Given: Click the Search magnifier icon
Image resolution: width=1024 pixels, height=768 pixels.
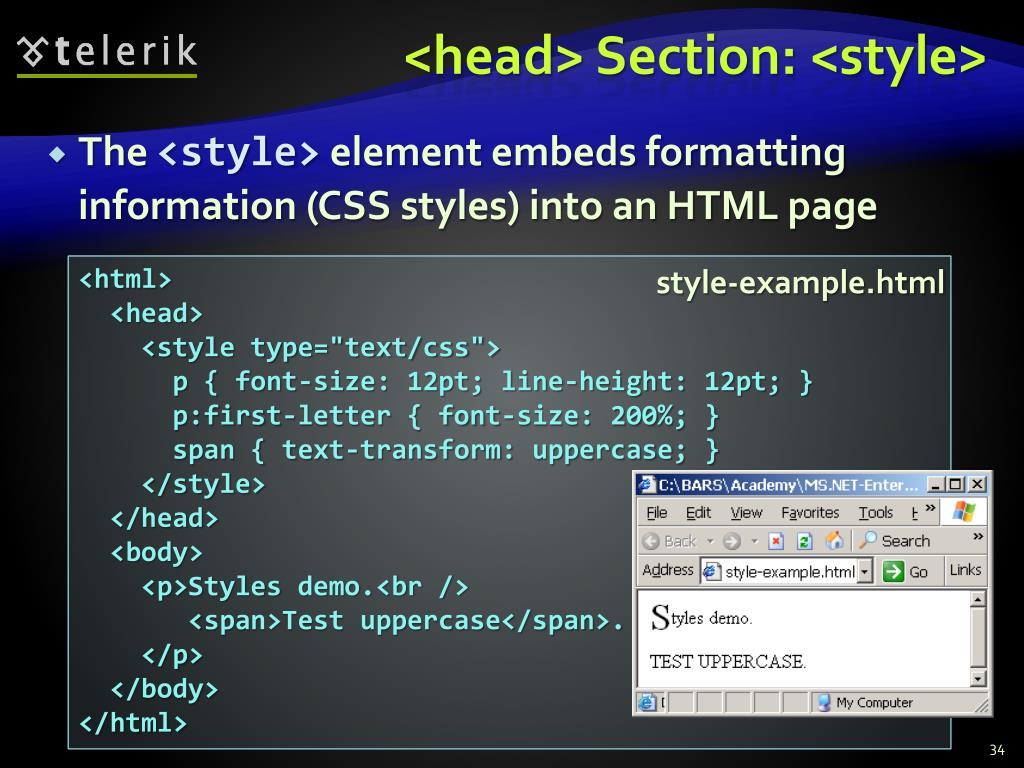Looking at the screenshot, I should [x=867, y=539].
